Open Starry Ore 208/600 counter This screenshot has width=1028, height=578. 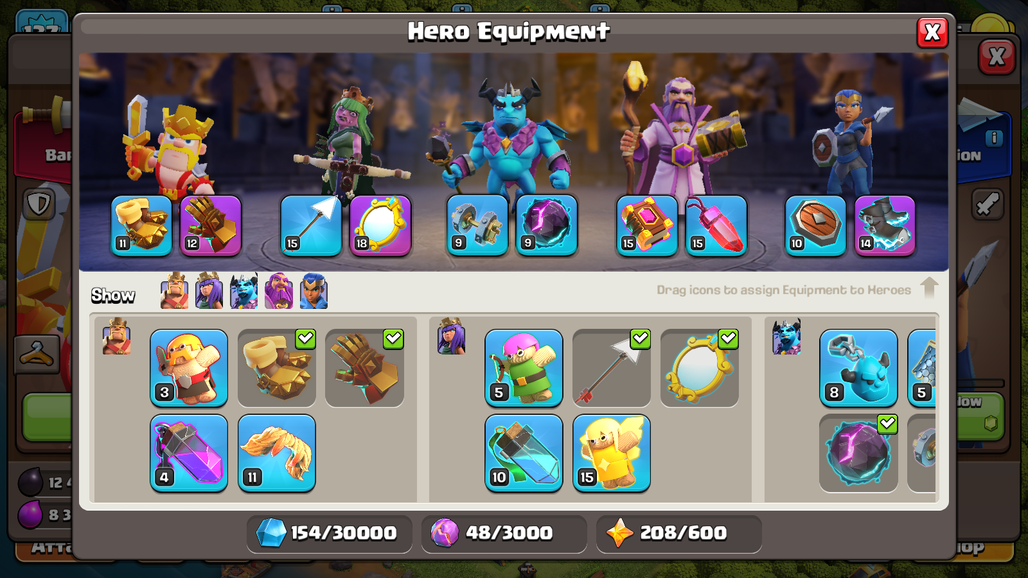(679, 533)
